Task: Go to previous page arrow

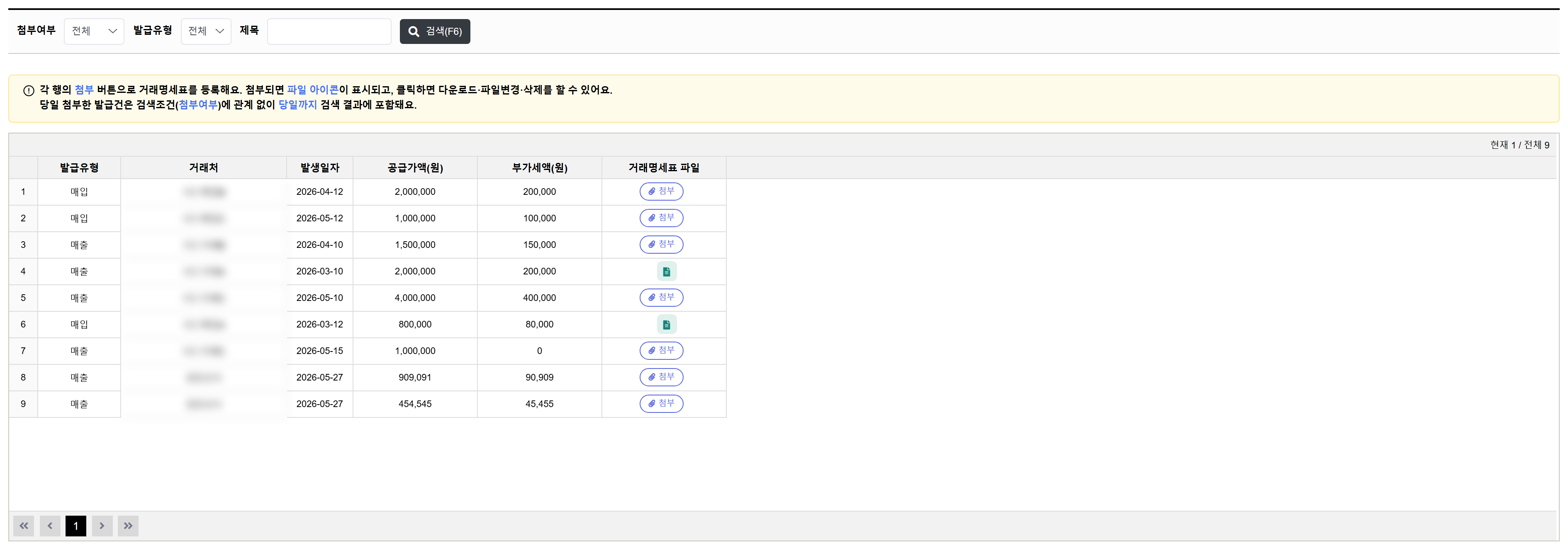Action: pos(50,526)
